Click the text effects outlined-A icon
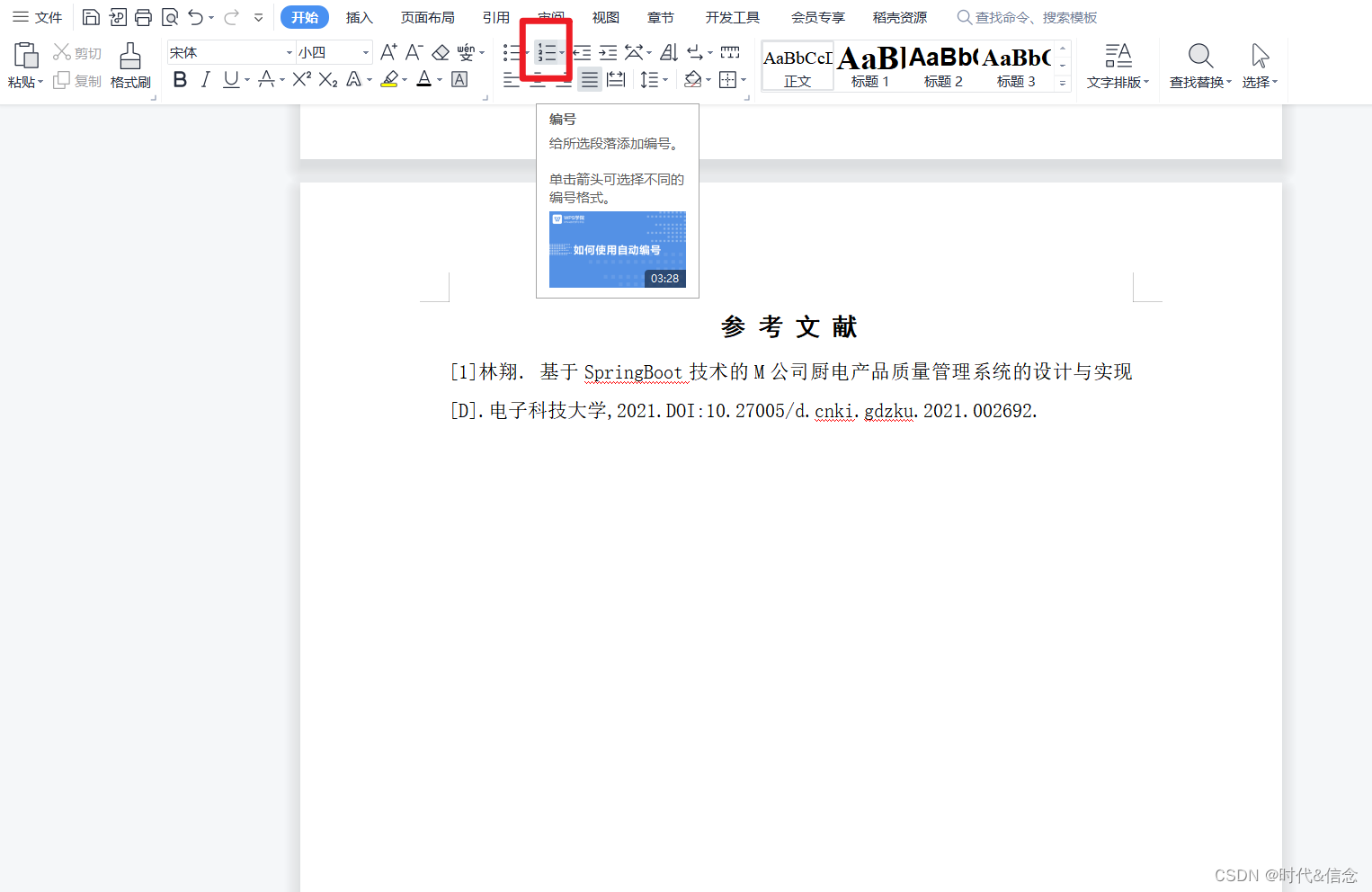Screen dimensions: 1372x892 (x=353, y=79)
